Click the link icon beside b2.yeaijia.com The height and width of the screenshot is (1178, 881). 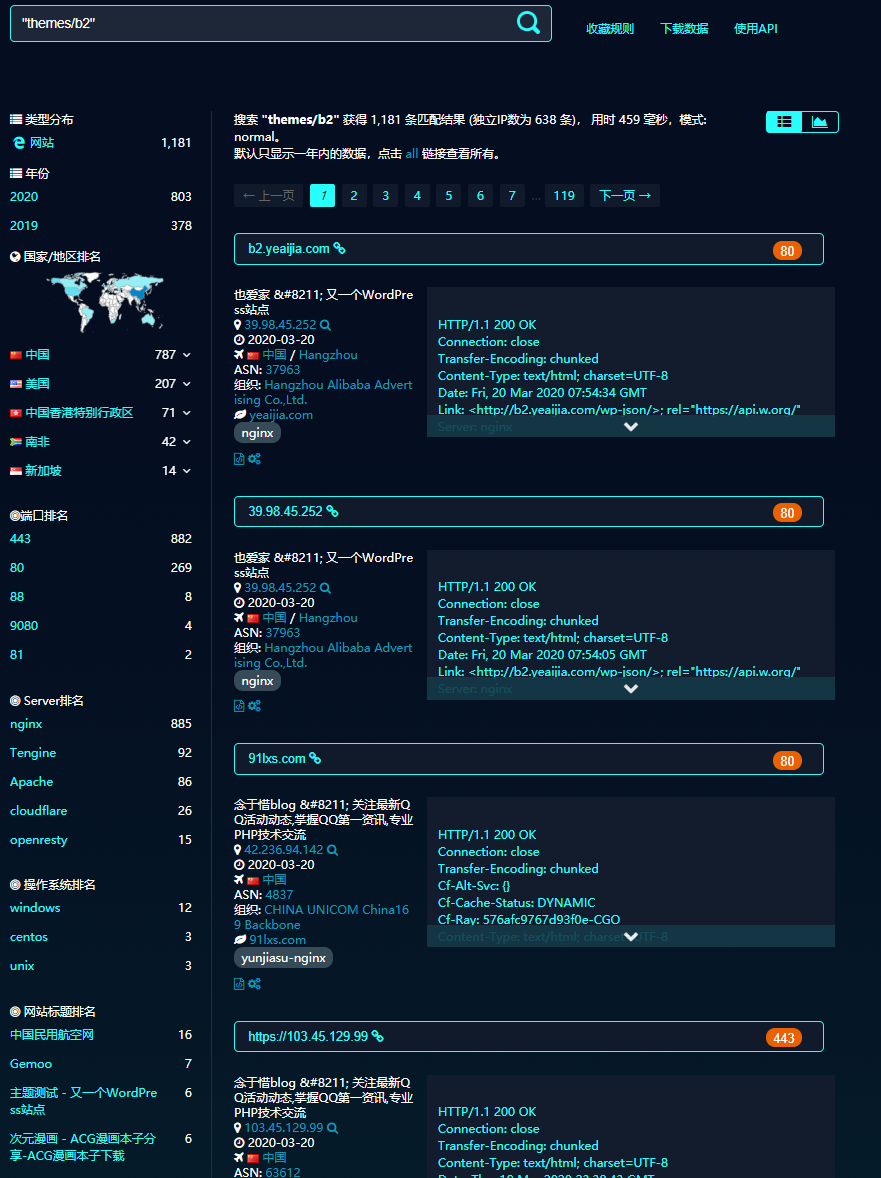(339, 248)
